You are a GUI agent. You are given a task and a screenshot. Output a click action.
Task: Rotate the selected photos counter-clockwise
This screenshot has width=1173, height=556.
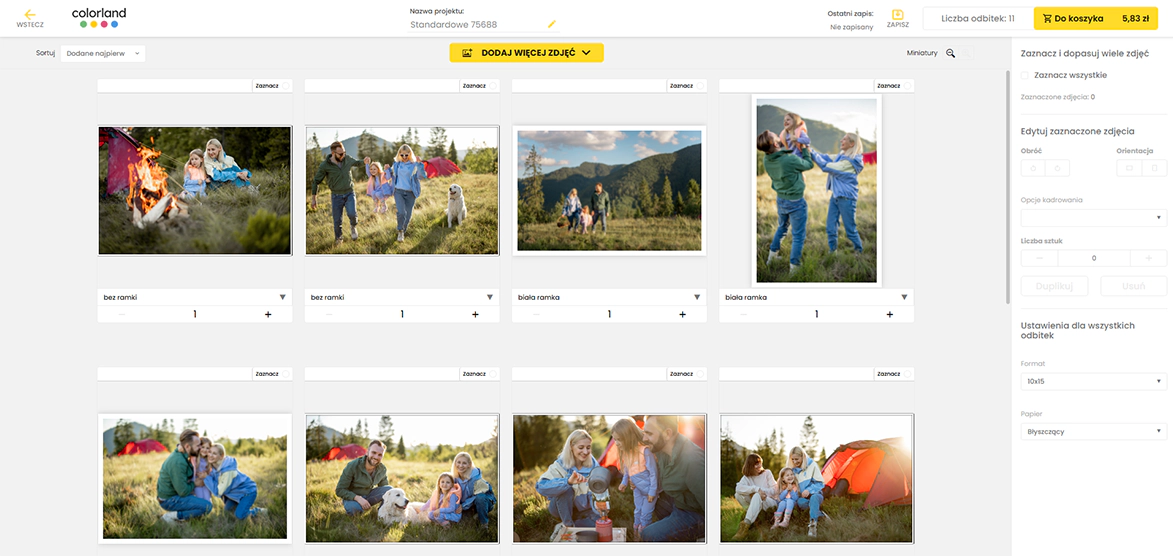(x=1033, y=168)
